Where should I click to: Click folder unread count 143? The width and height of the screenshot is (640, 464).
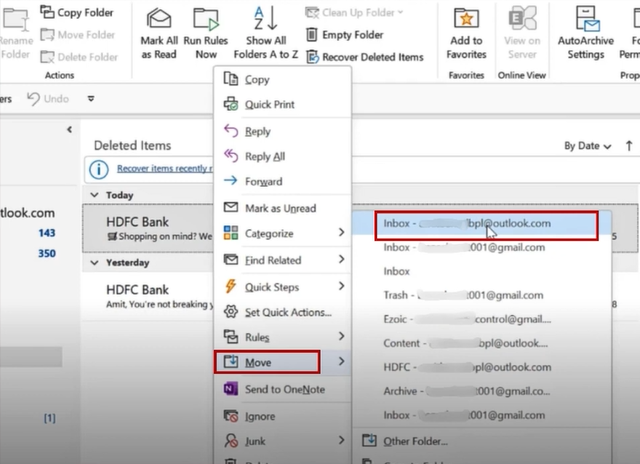click(x=47, y=233)
